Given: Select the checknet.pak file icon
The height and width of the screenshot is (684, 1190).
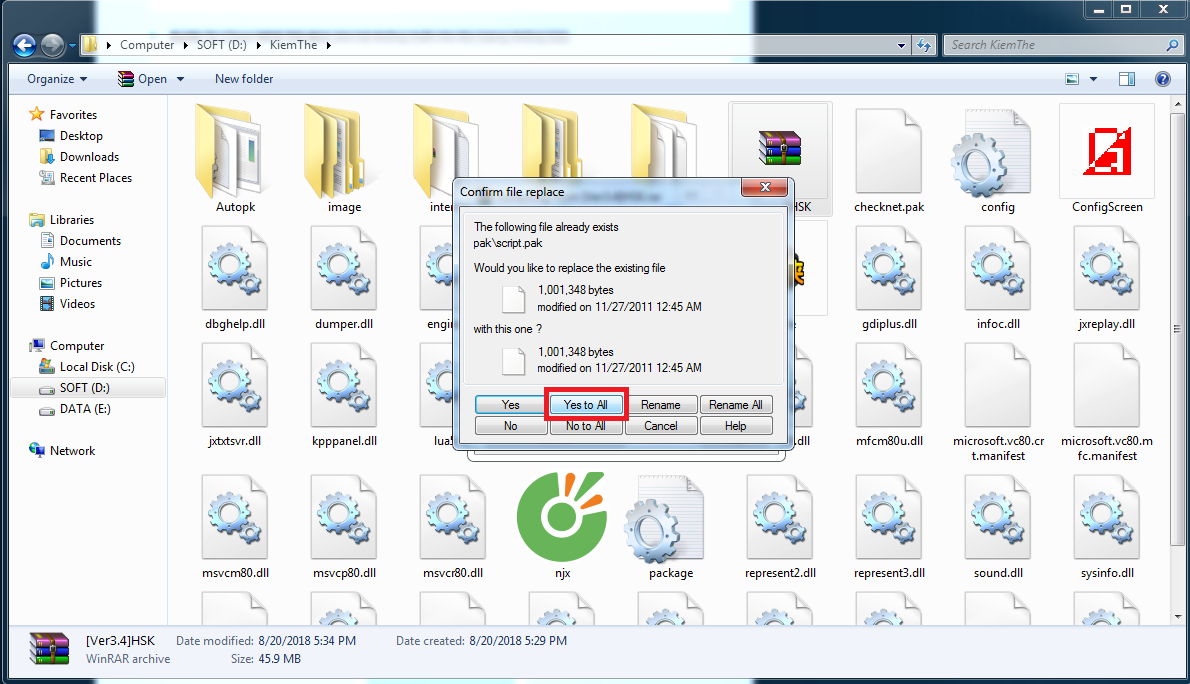Looking at the screenshot, I should (888, 152).
